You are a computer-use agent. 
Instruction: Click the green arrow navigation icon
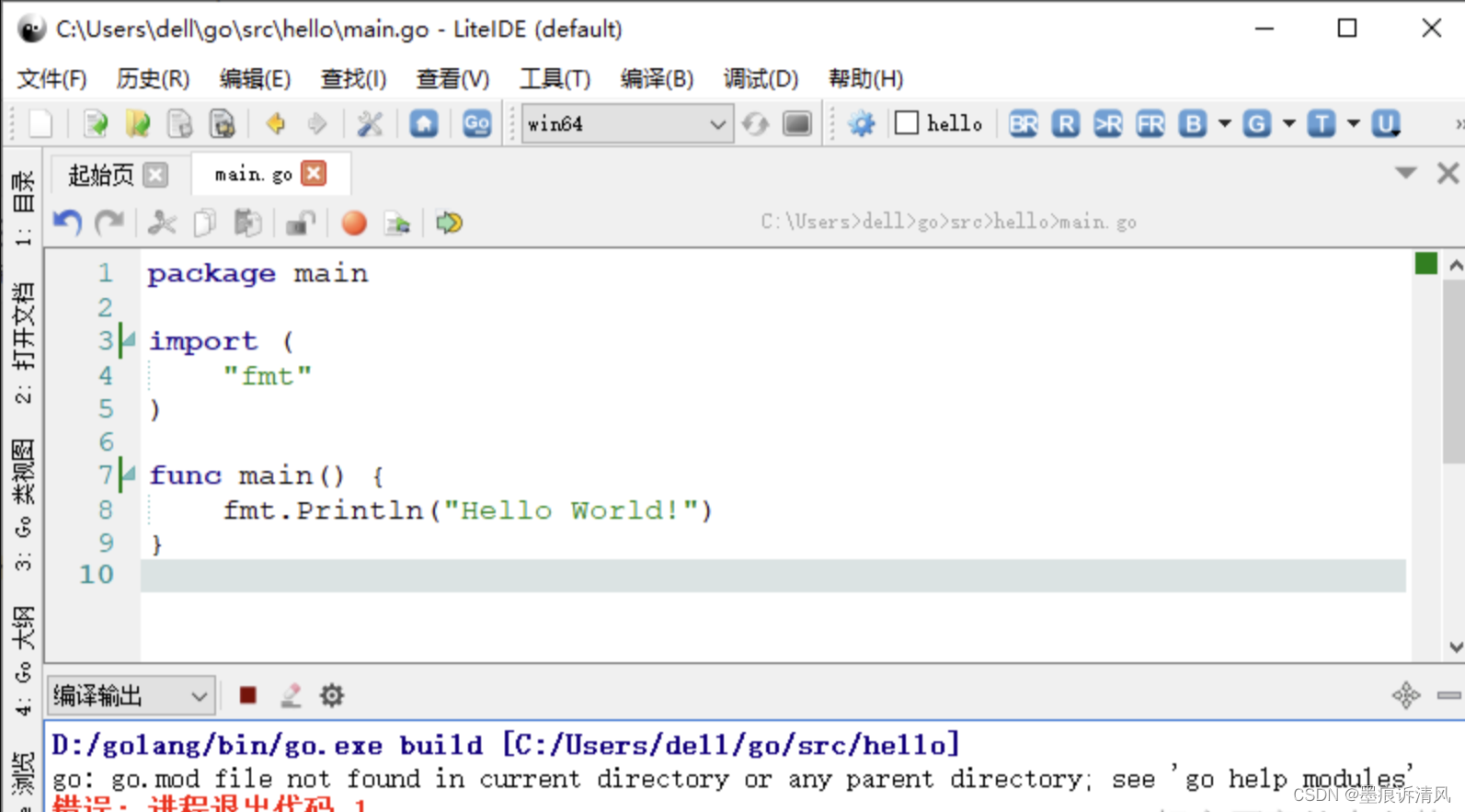pyautogui.click(x=450, y=223)
